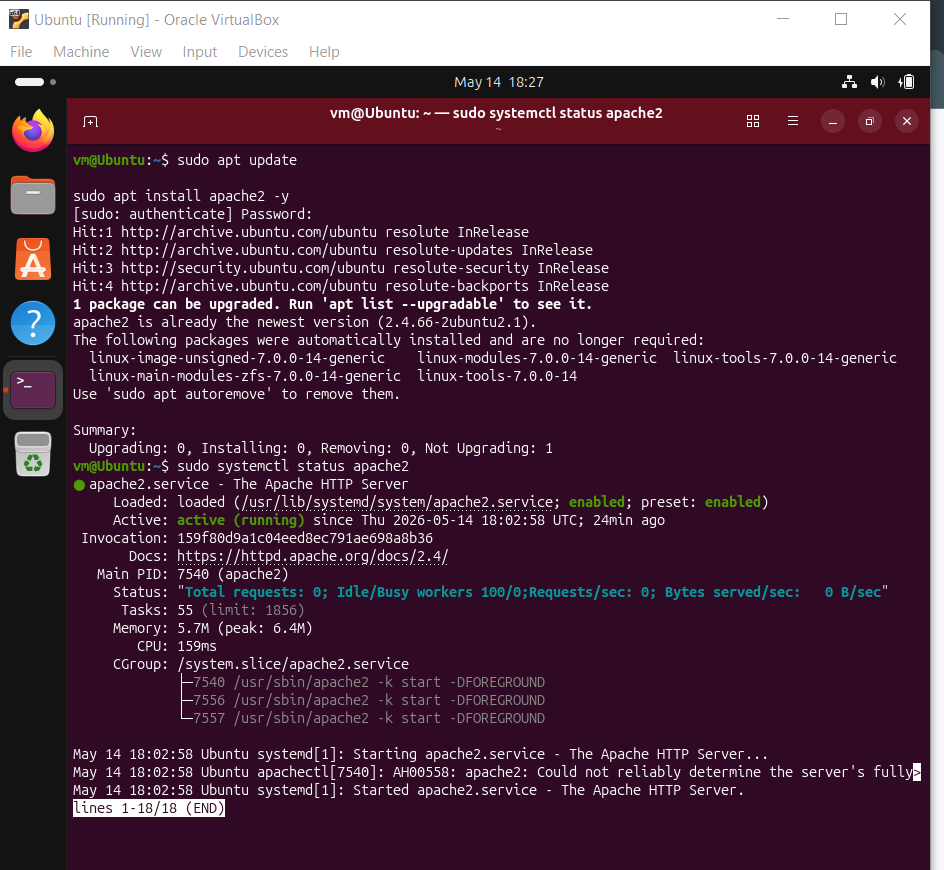The height and width of the screenshot is (870, 944).
Task: Click the 'Upgrading: 0, Installing: 0' summary line
Action: coord(321,449)
